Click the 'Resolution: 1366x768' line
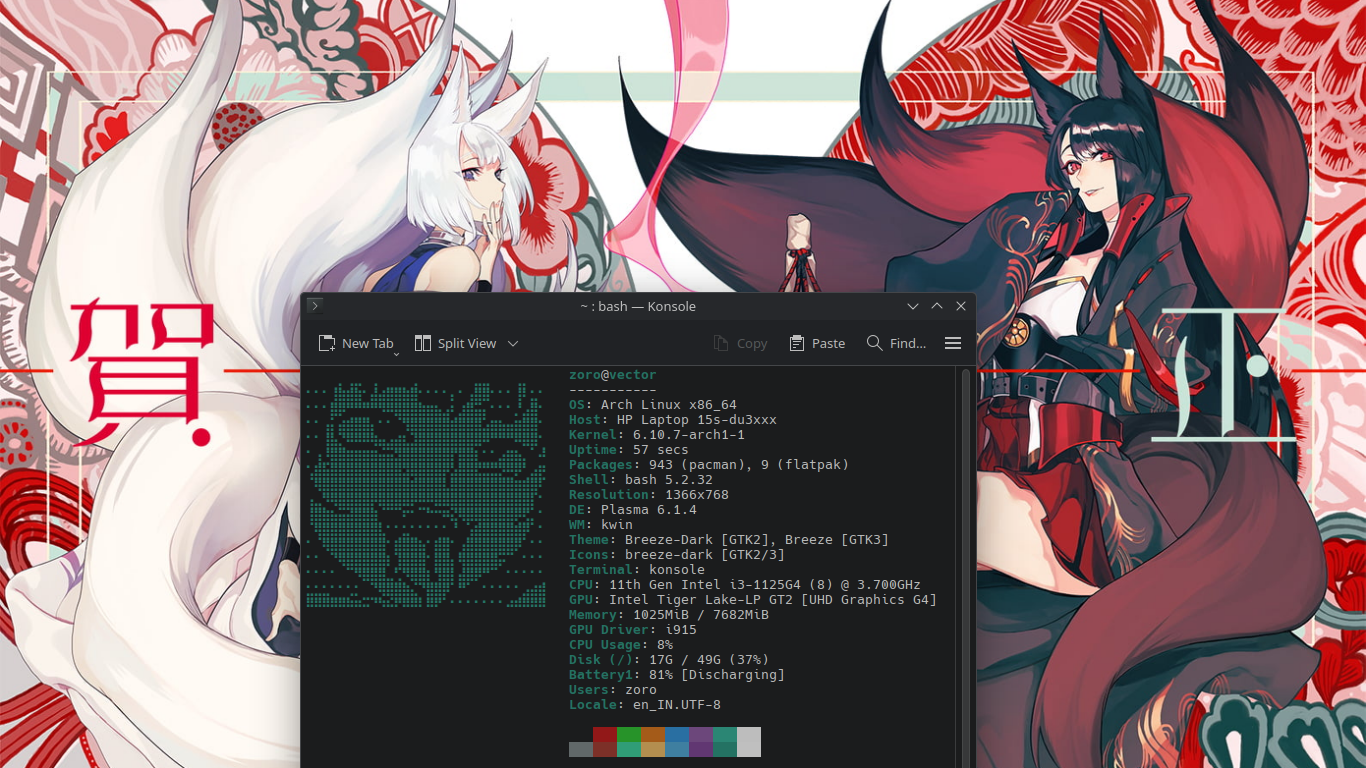 649,495
